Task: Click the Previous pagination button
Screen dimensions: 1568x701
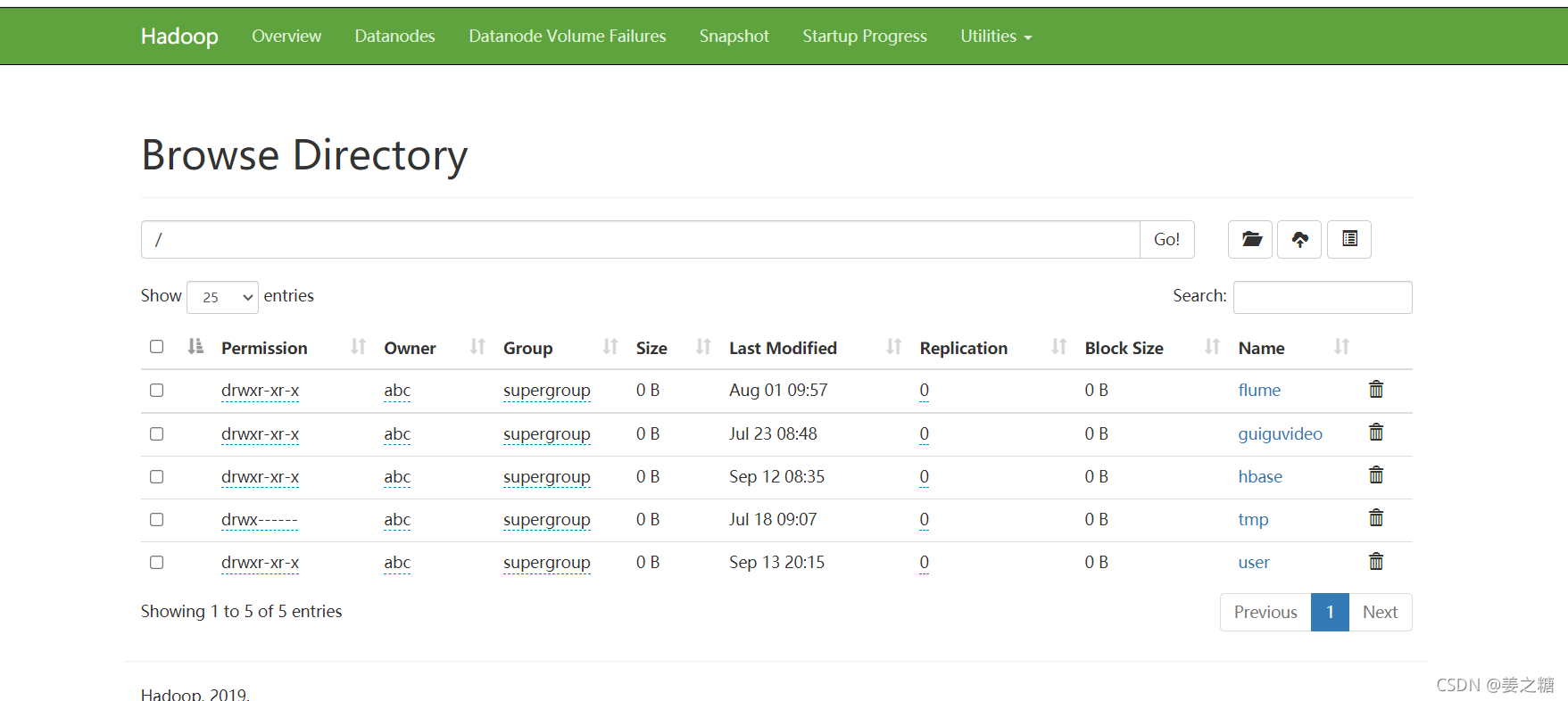Action: pos(1265,612)
